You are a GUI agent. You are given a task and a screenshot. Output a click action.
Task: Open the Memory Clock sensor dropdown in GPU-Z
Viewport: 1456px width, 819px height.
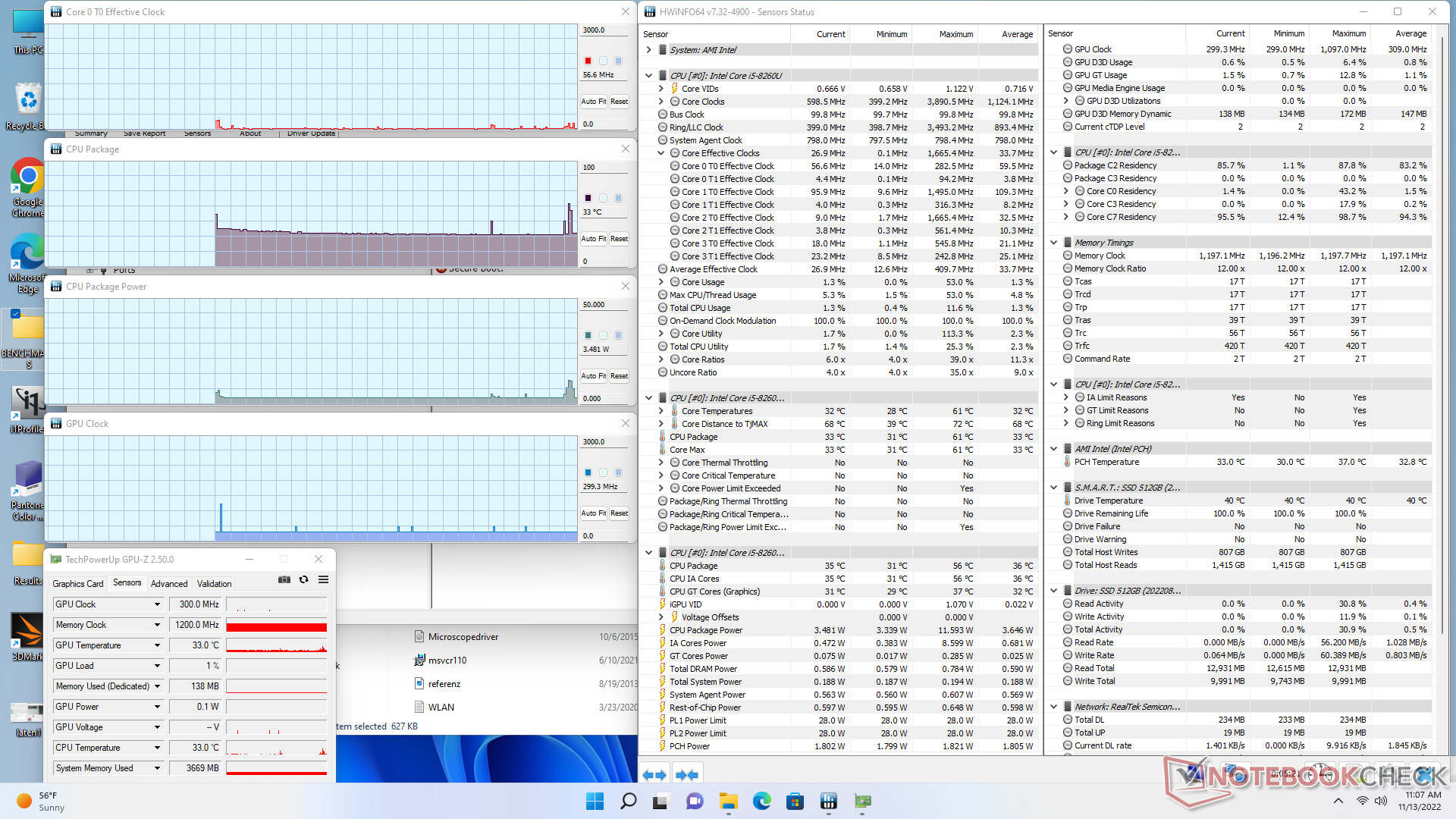pyautogui.click(x=157, y=625)
